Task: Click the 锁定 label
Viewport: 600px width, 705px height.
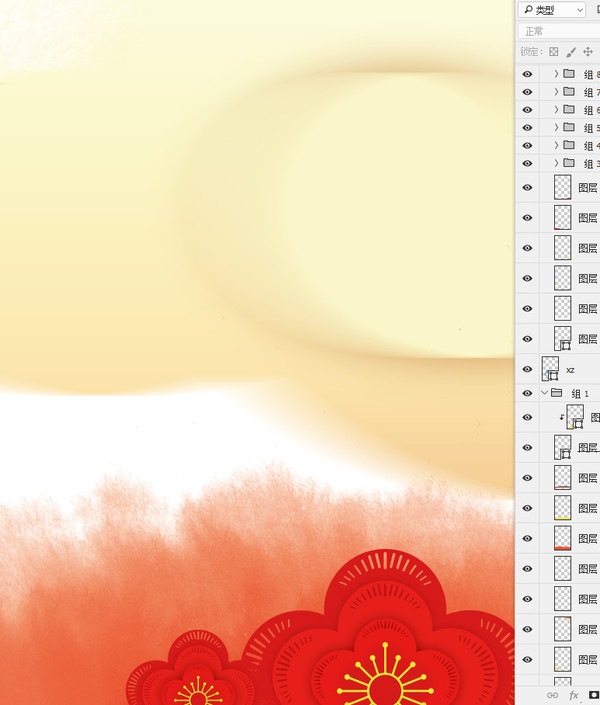Action: pyautogui.click(x=530, y=52)
